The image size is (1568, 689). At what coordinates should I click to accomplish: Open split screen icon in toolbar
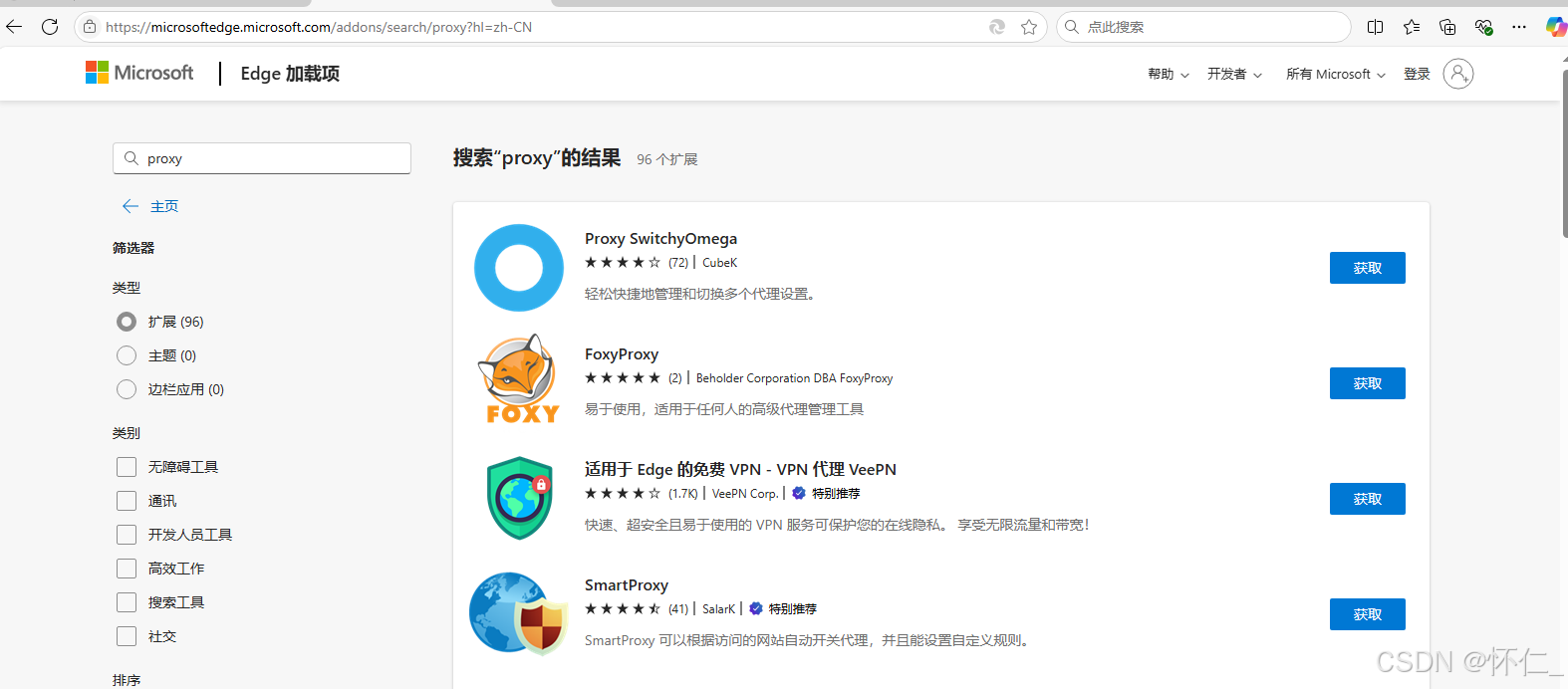coord(1376,27)
